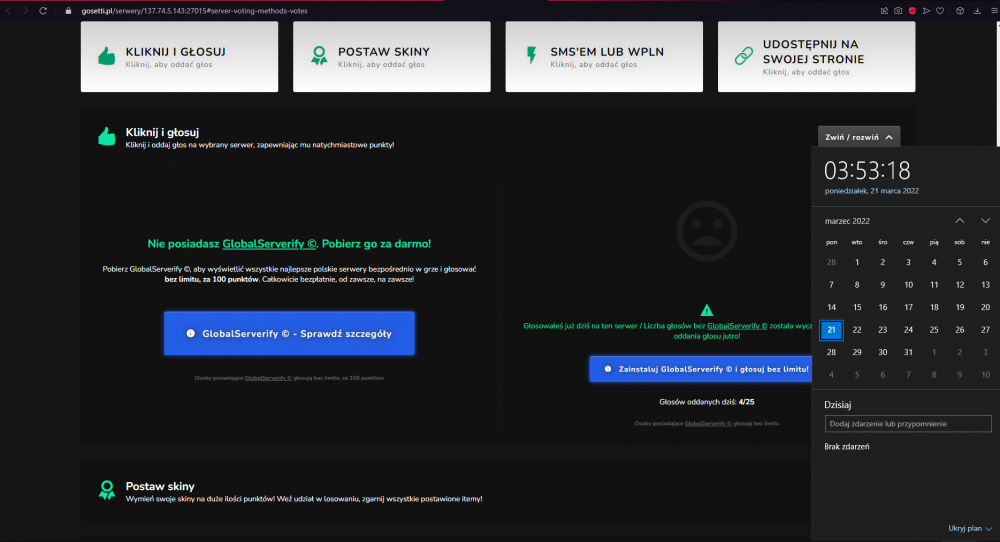Click the edit page share icon in address bar
This screenshot has width=1000, height=542.
pos(884,11)
